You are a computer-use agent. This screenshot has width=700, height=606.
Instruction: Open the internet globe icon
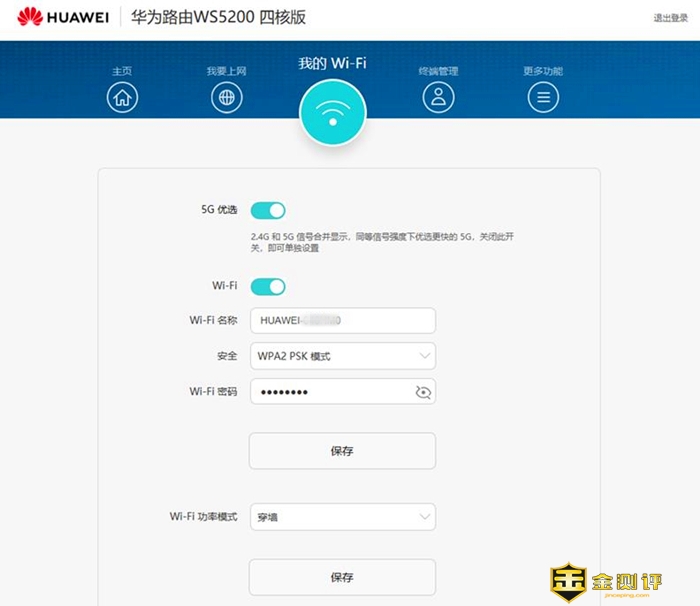pos(227,97)
